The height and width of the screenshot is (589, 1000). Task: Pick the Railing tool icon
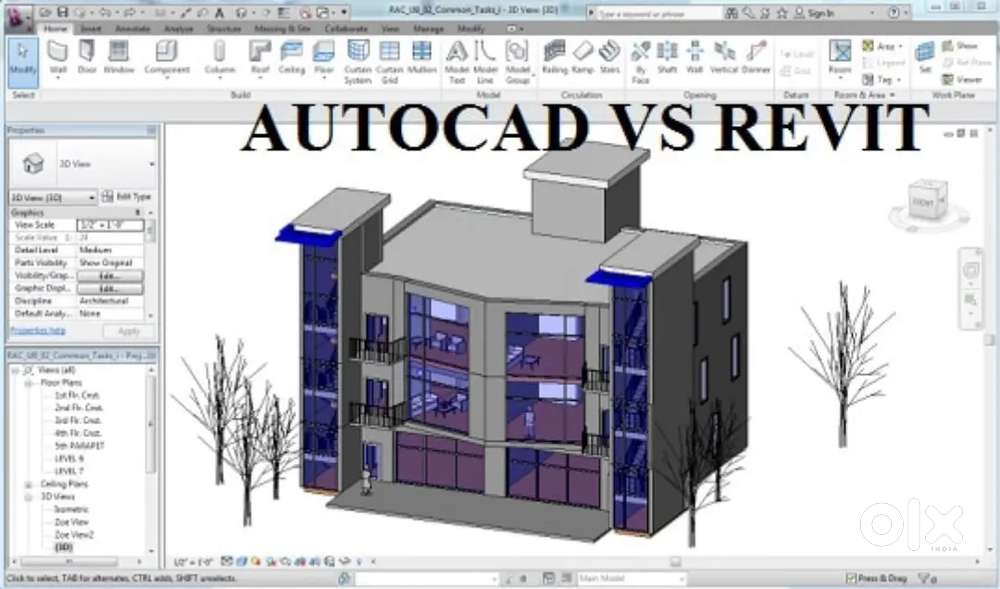553,56
